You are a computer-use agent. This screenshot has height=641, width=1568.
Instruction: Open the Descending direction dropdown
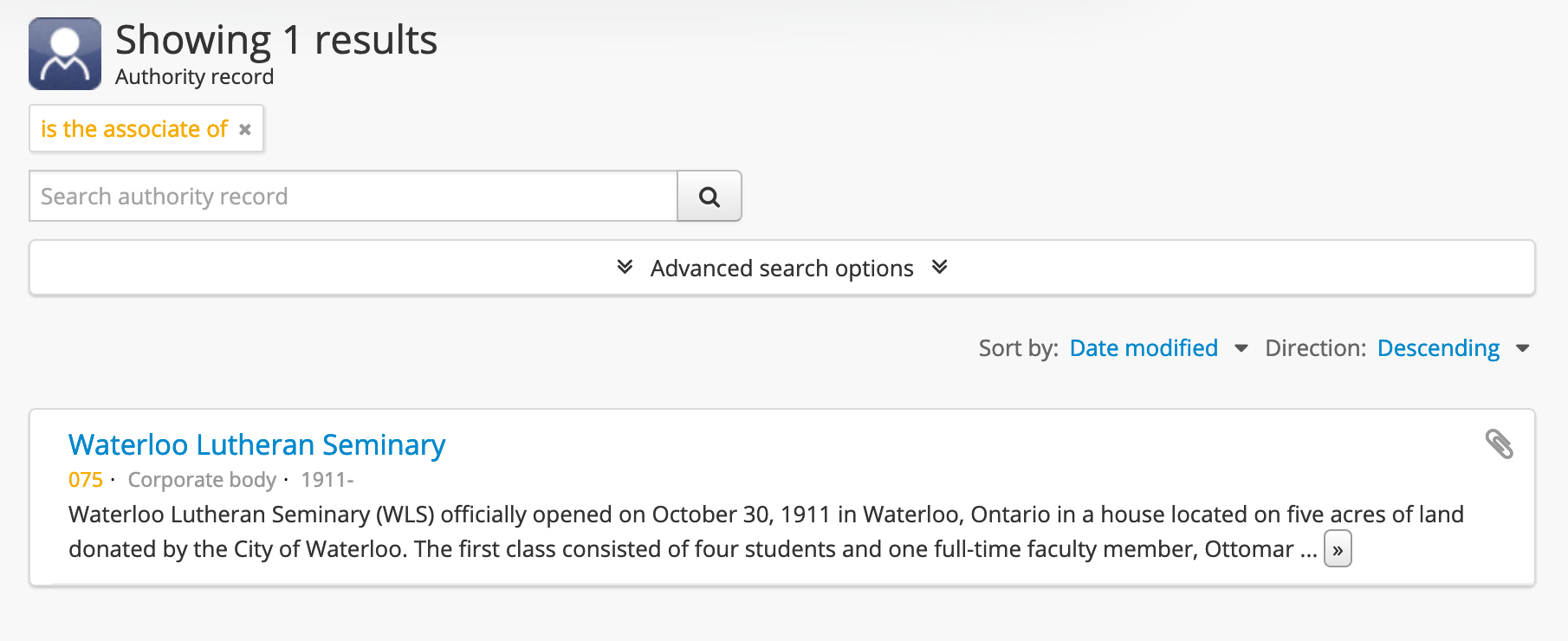coord(1438,348)
